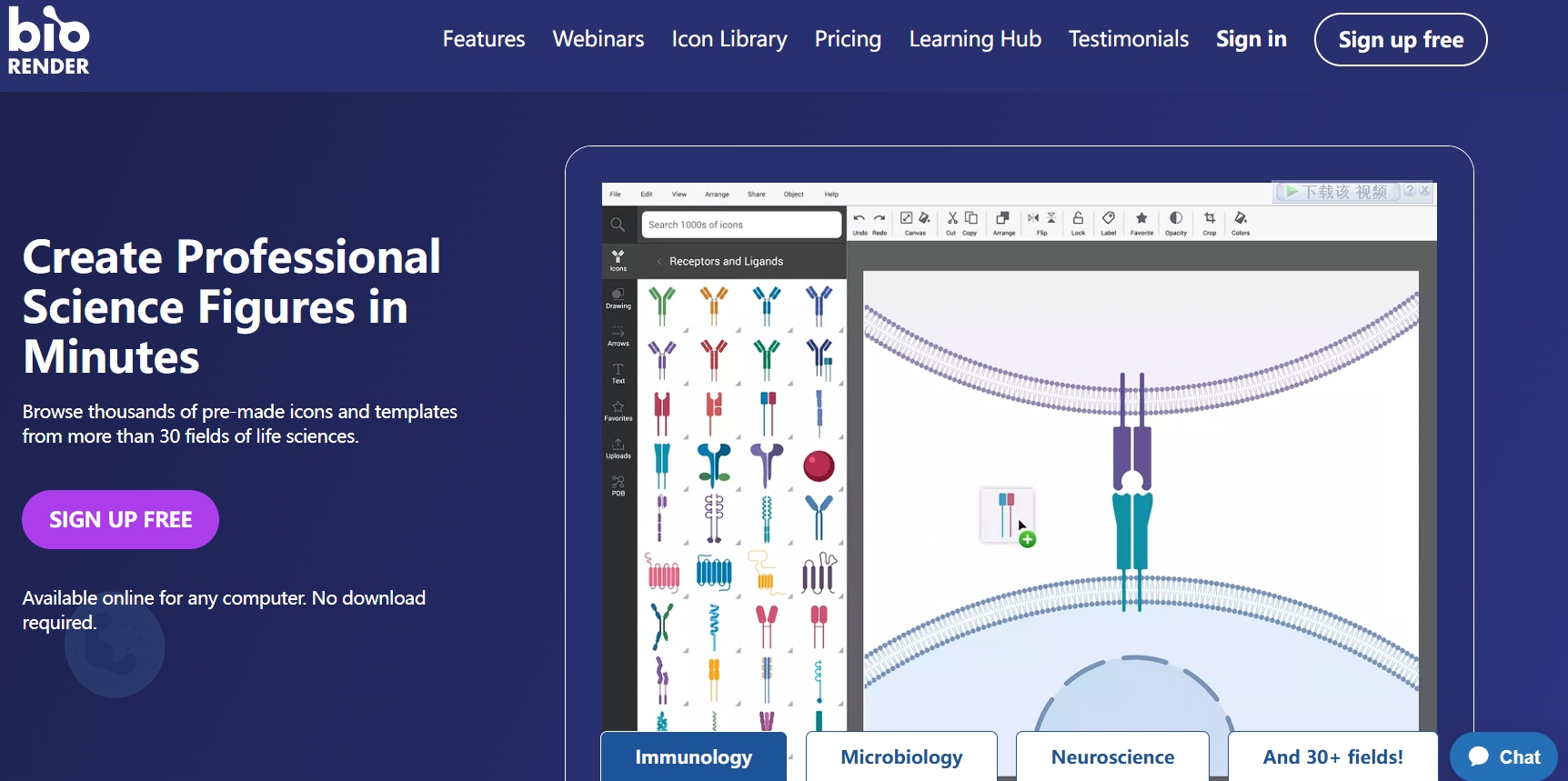The width and height of the screenshot is (1568, 781).
Task: Open the File menu in the editor
Action: point(616,195)
